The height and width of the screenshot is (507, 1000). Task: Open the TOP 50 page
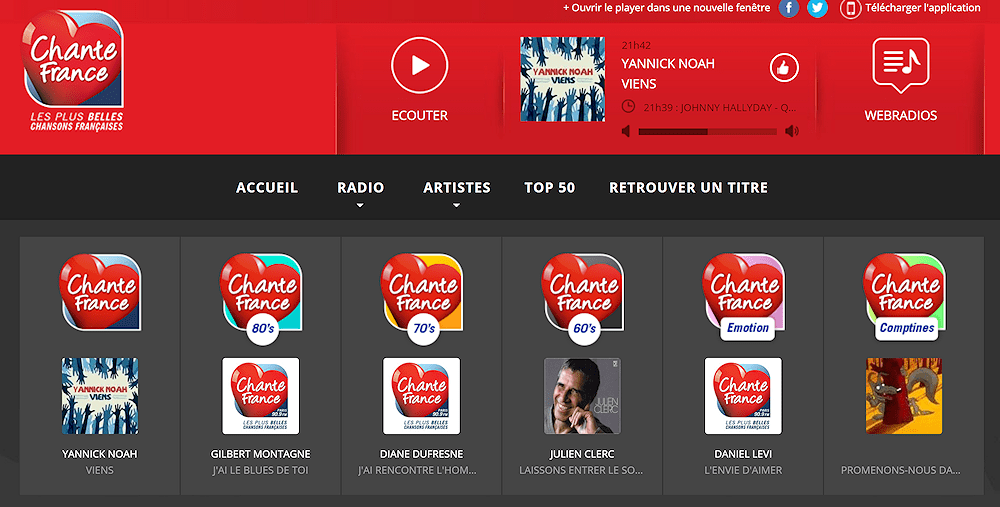coord(550,187)
